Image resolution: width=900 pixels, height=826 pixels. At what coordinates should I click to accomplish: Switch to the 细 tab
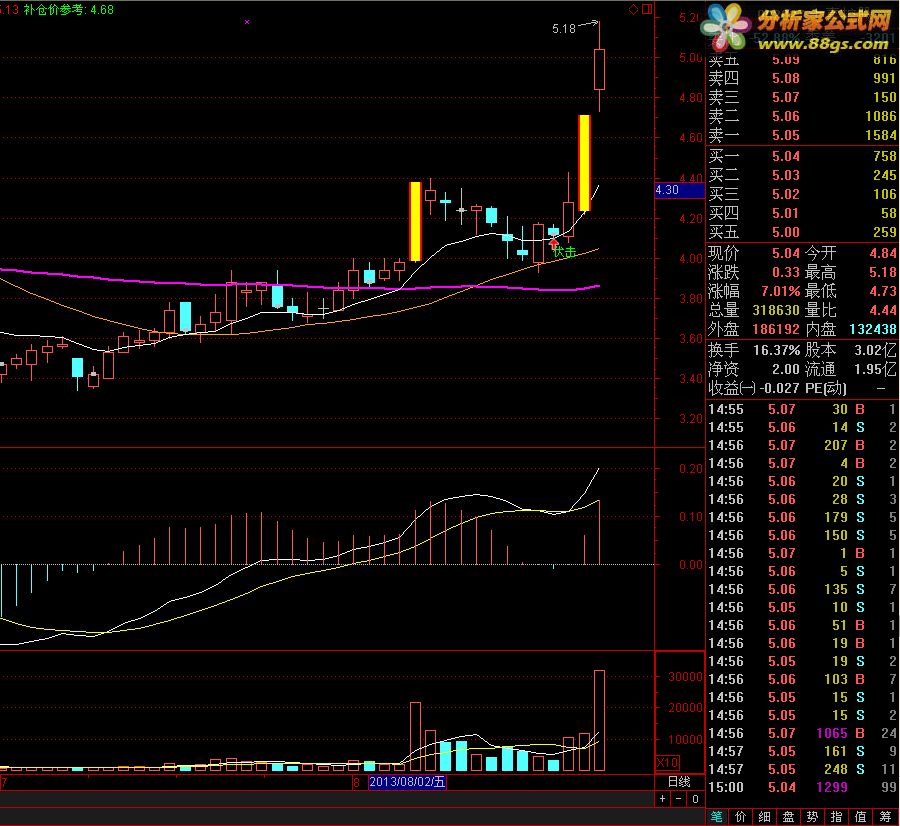765,816
